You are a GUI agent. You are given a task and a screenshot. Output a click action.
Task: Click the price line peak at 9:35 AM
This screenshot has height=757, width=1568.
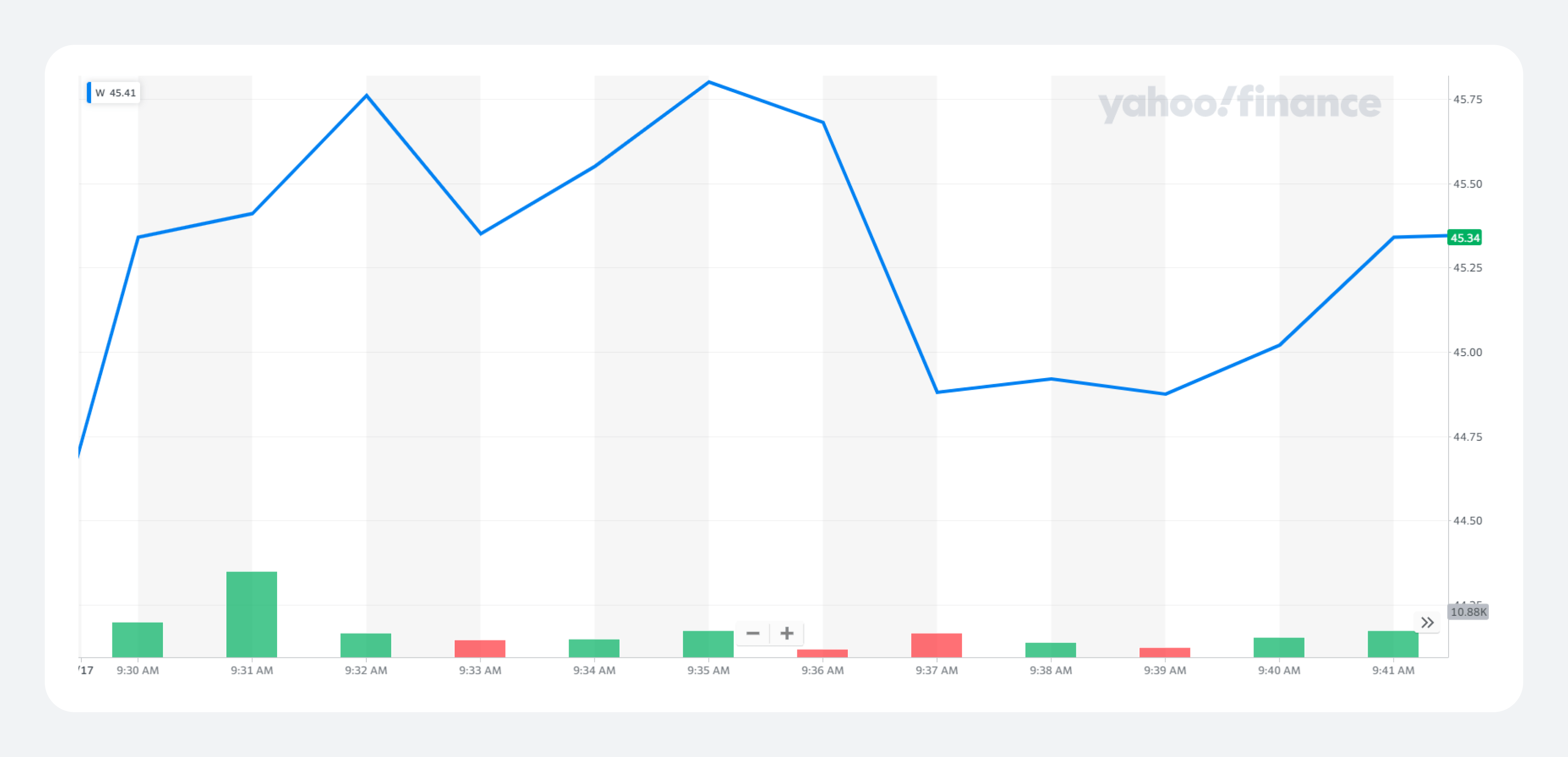tap(709, 82)
